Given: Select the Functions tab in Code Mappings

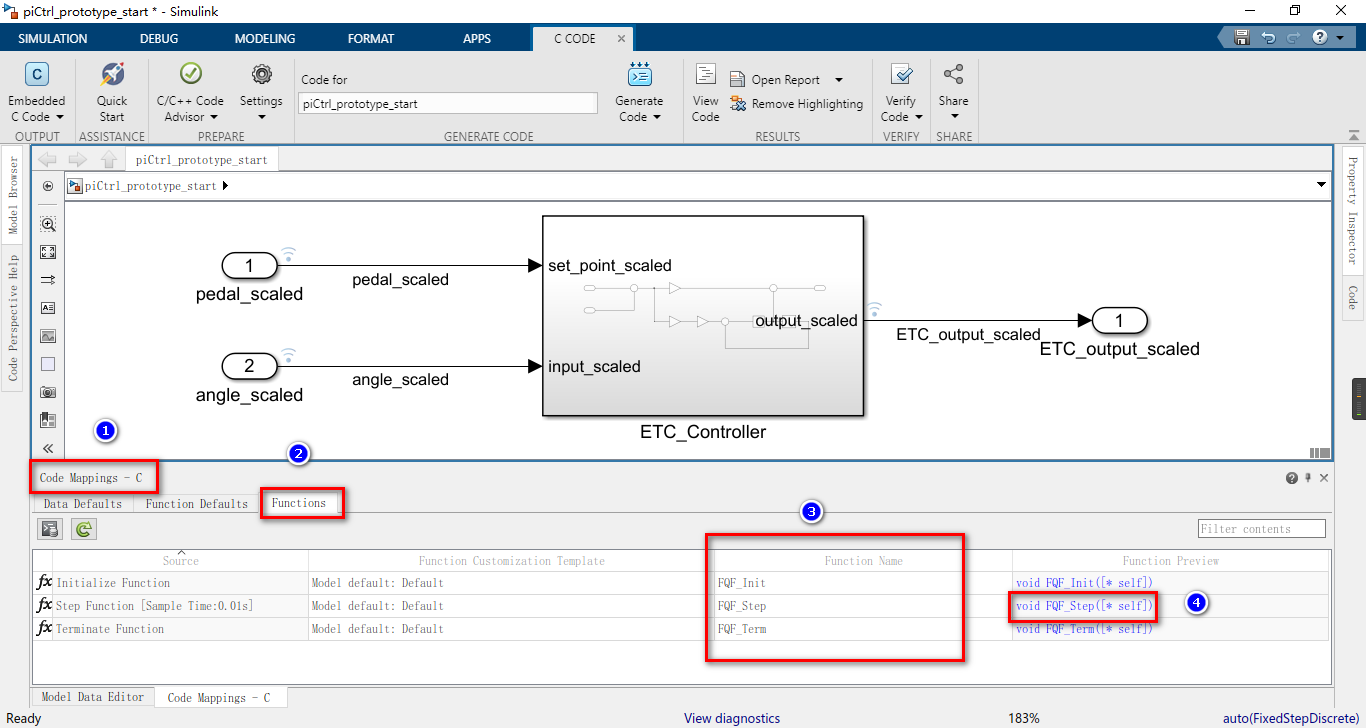Looking at the screenshot, I should click(x=299, y=503).
